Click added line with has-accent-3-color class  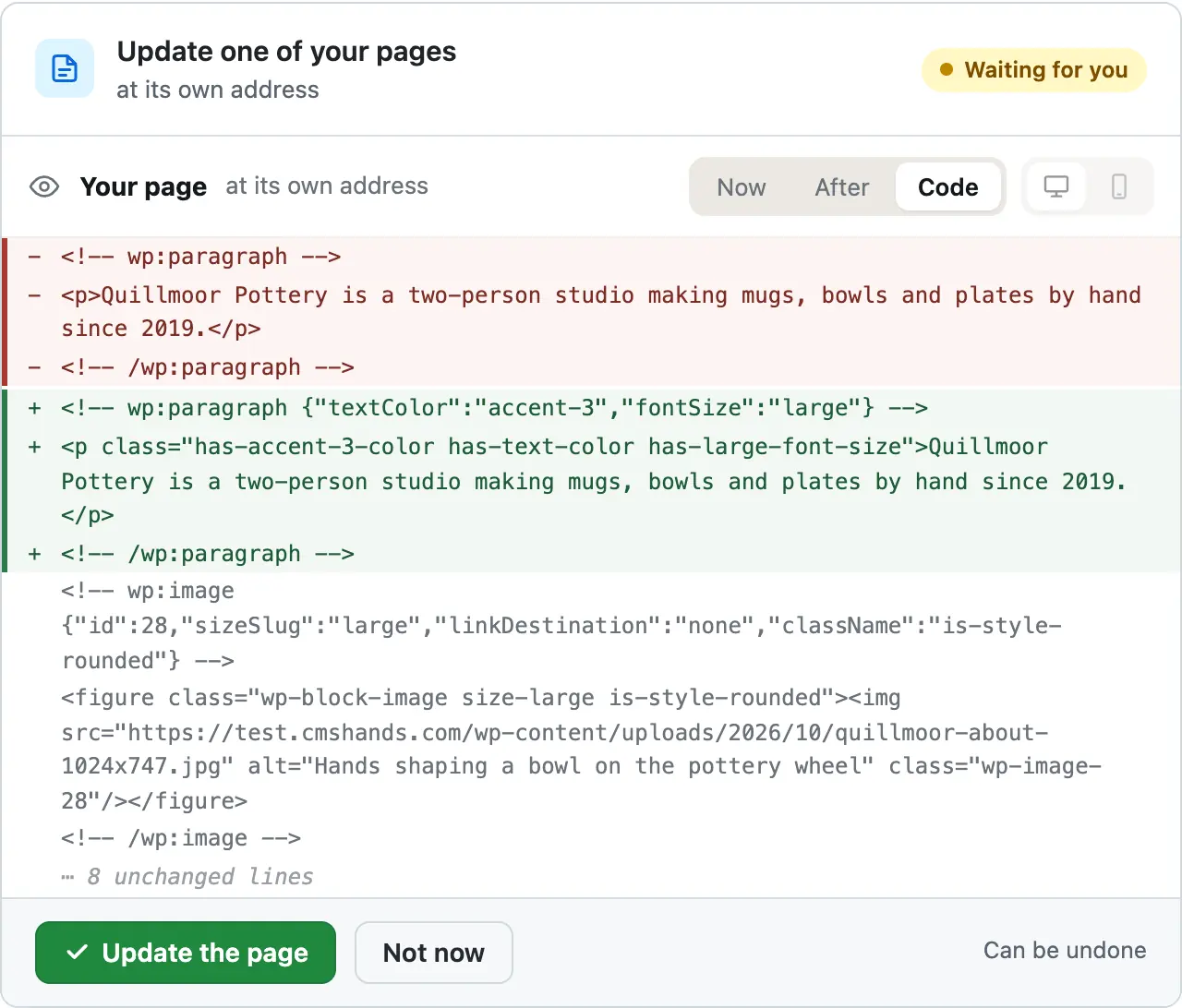(x=592, y=481)
